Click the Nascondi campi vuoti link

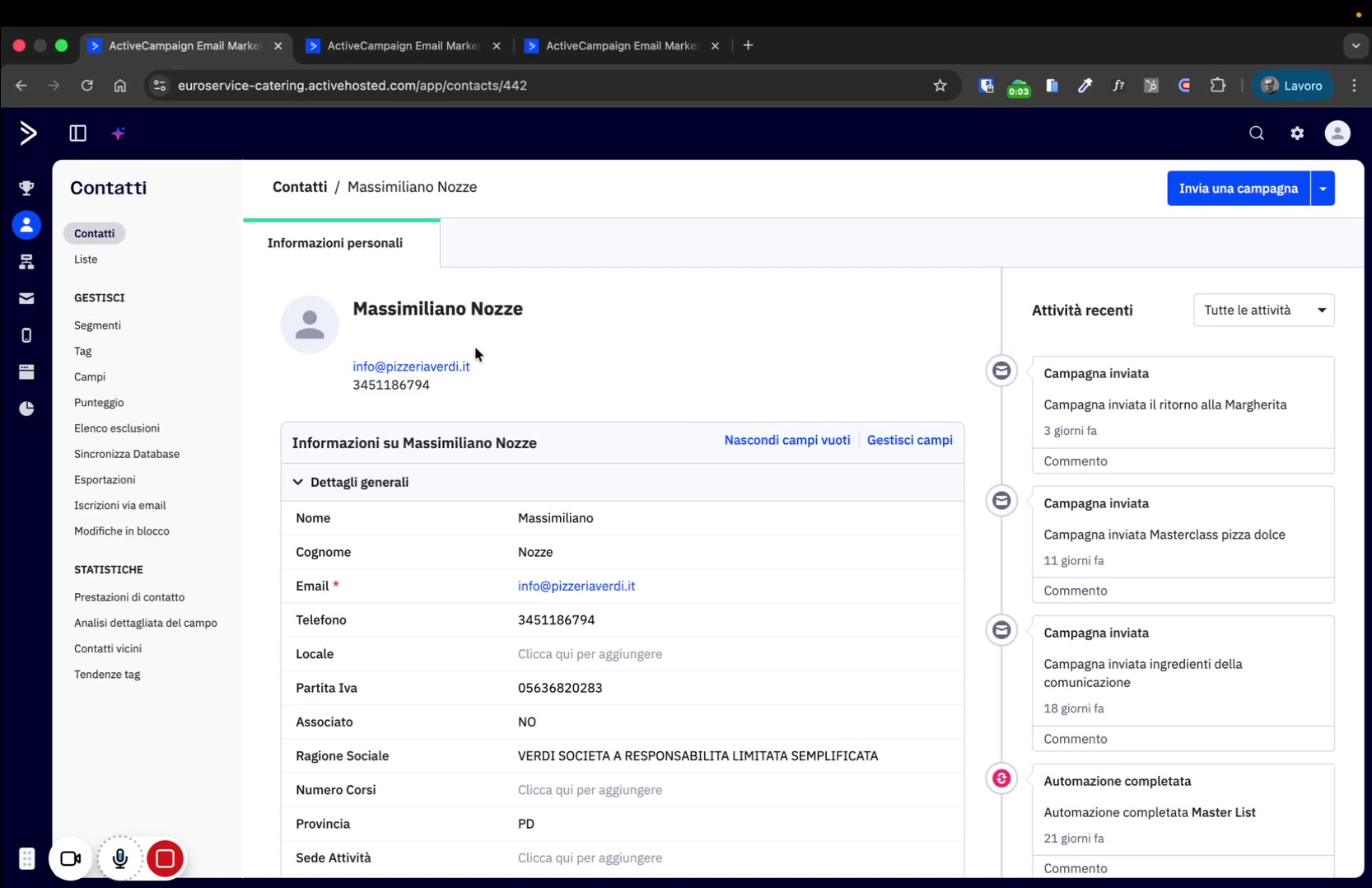point(786,440)
